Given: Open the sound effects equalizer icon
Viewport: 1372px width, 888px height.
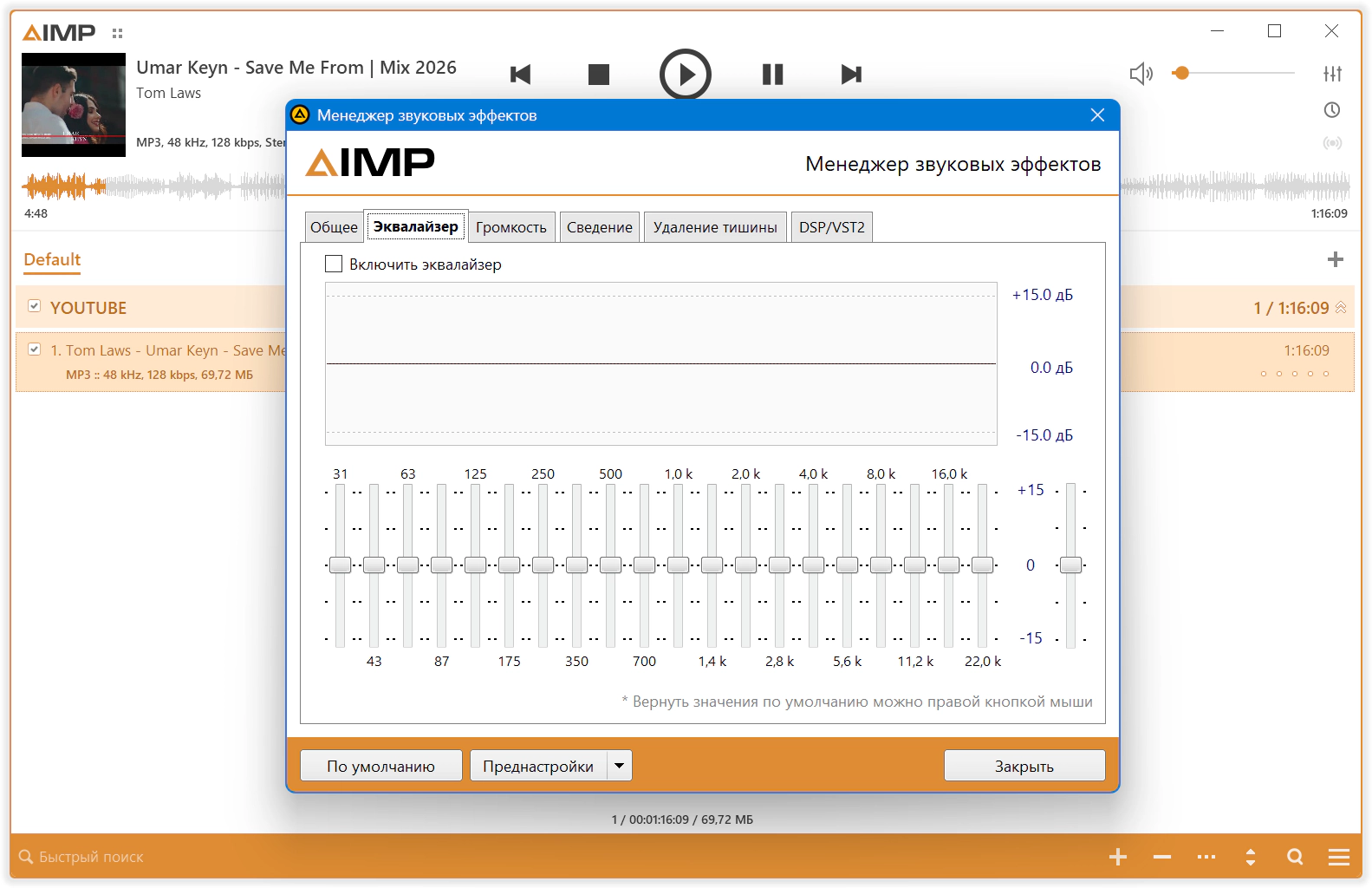Looking at the screenshot, I should [x=1332, y=74].
